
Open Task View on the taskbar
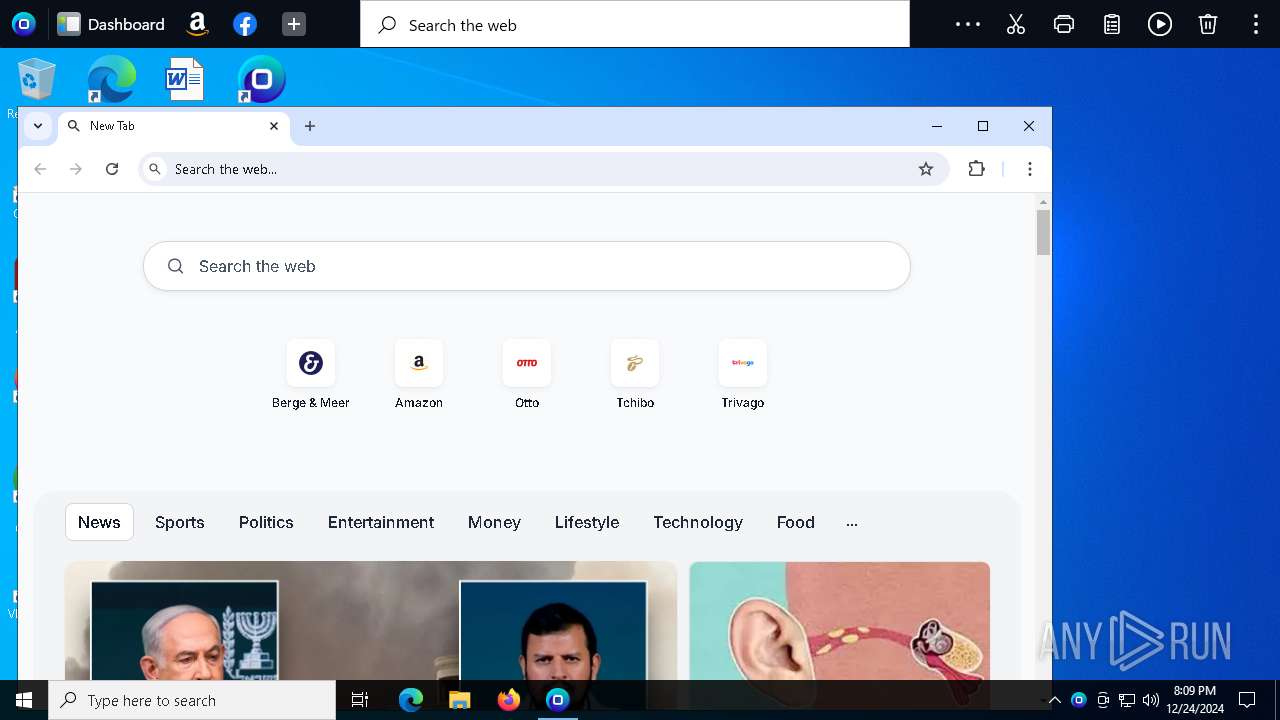[360, 700]
